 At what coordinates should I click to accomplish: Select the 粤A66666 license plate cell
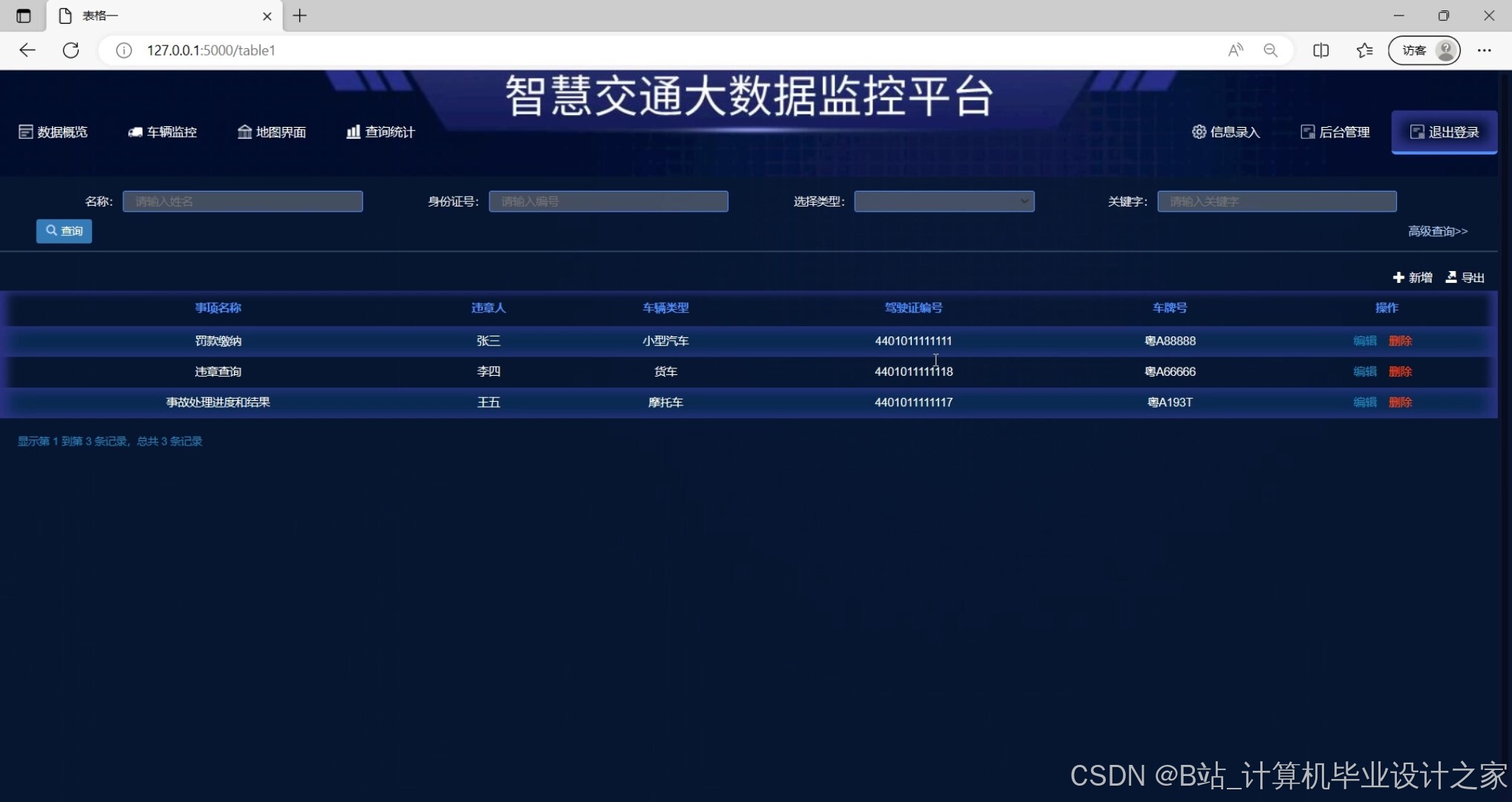[x=1170, y=371]
